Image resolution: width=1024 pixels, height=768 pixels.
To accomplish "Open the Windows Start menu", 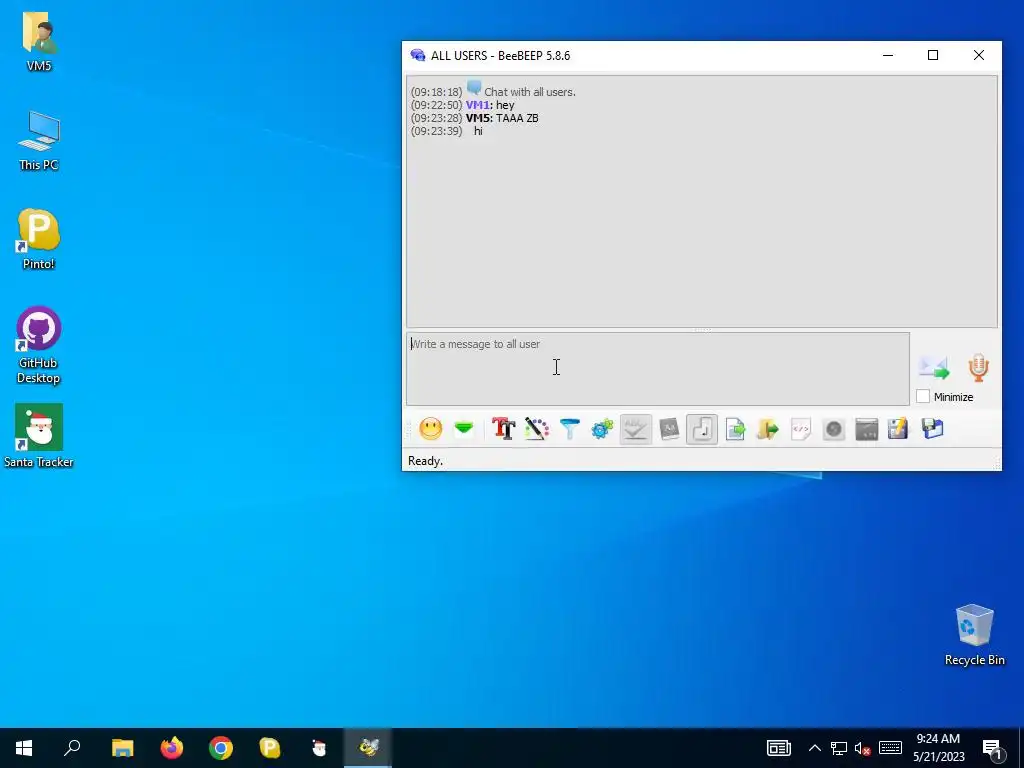I will click(24, 748).
